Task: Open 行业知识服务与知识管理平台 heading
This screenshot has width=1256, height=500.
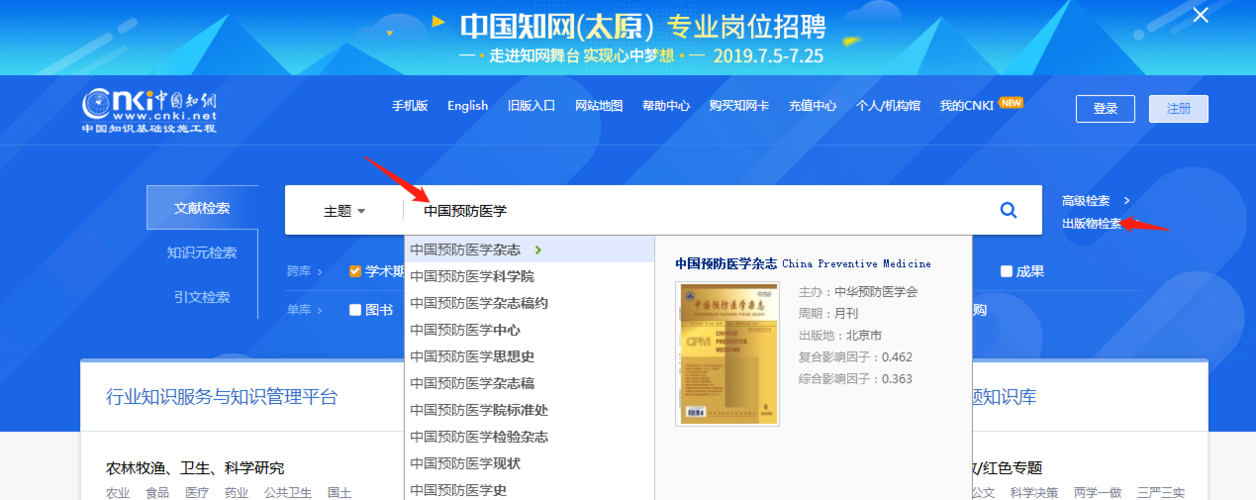Action: pyautogui.click(x=222, y=397)
